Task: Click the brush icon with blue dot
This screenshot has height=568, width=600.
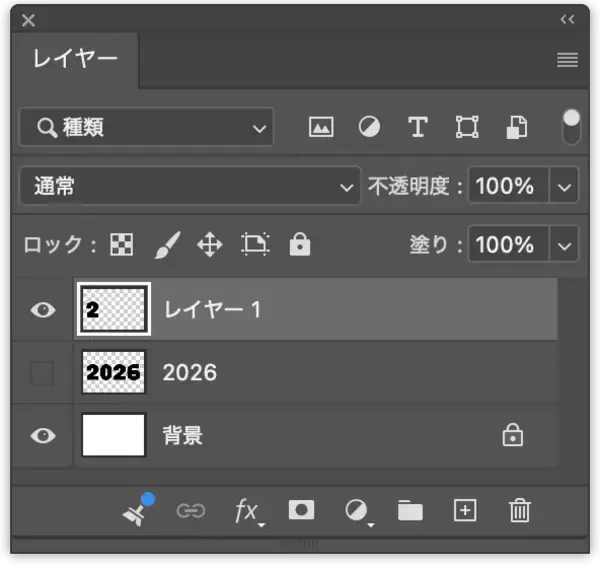Action: click(x=138, y=510)
